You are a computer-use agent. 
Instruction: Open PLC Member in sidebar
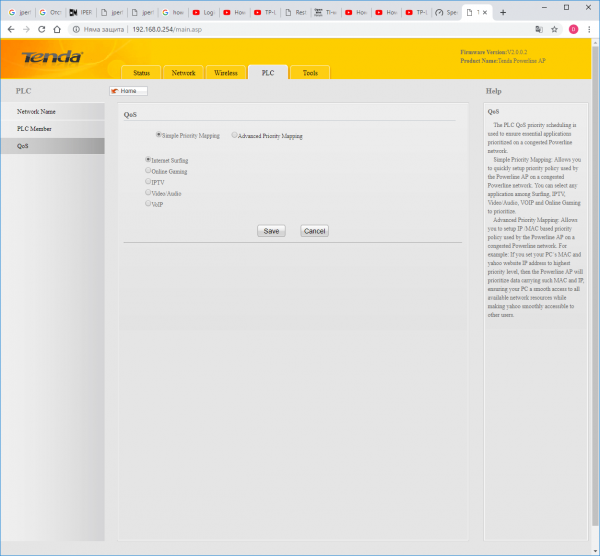[52, 129]
